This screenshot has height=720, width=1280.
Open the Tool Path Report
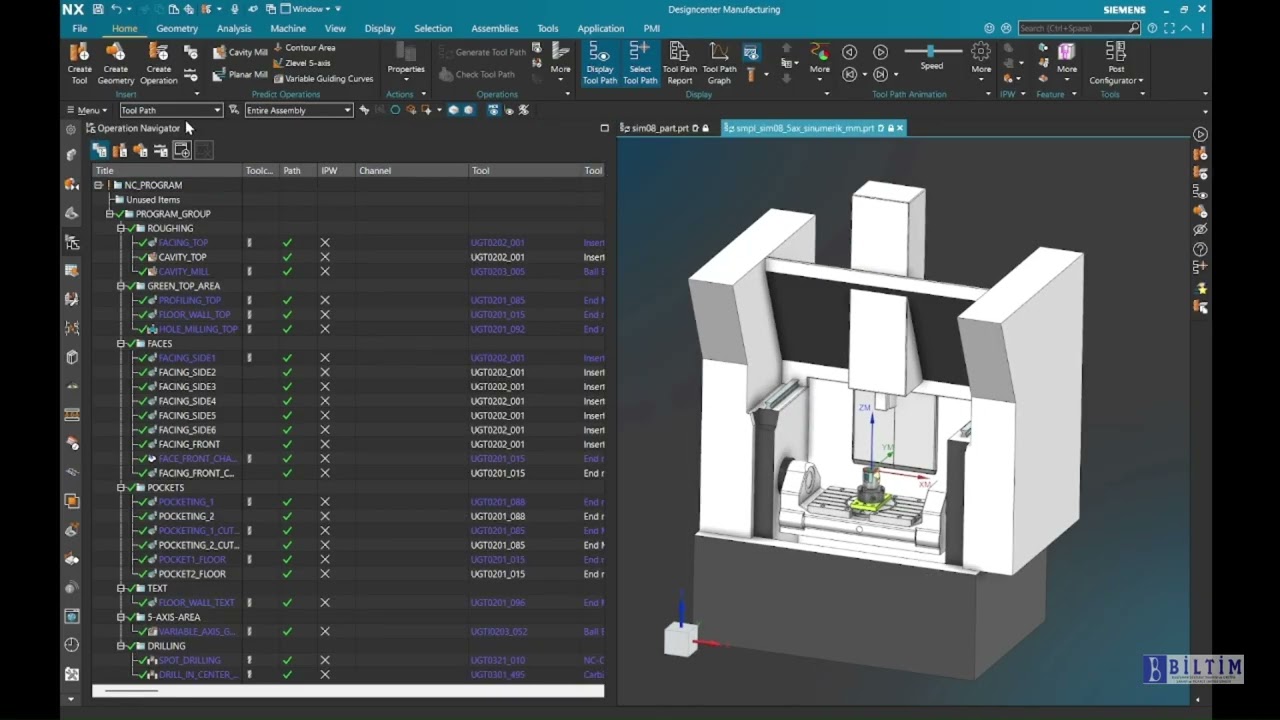click(679, 63)
